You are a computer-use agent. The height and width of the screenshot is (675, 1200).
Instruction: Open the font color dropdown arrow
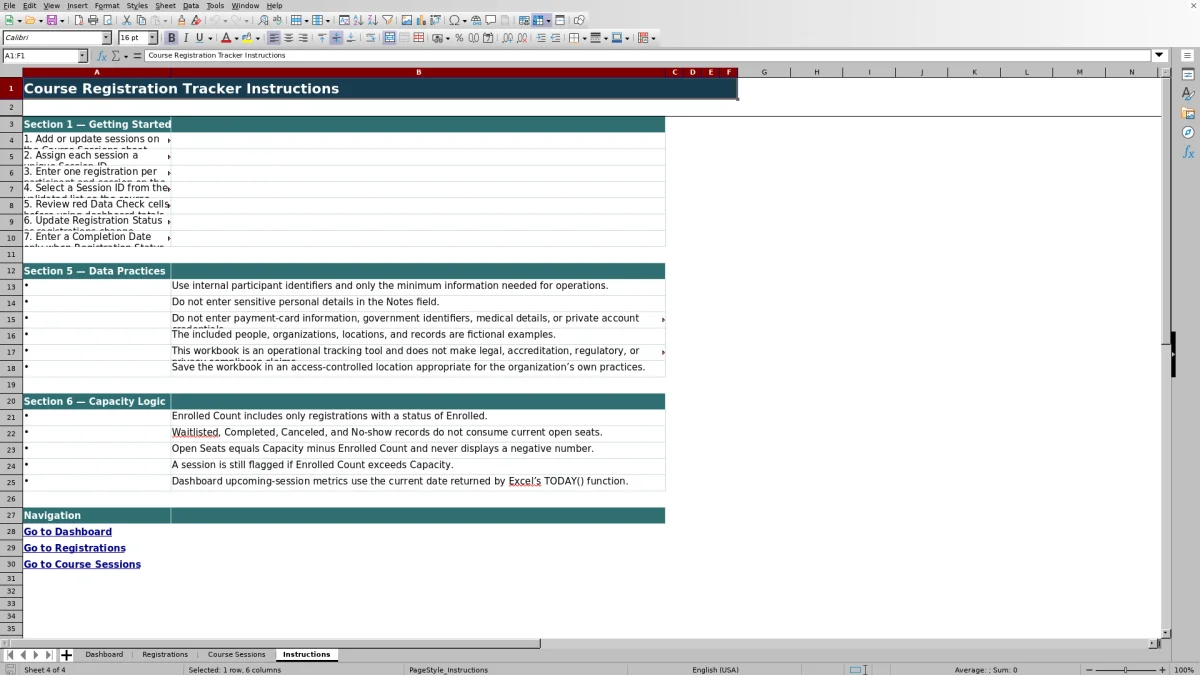point(236,38)
